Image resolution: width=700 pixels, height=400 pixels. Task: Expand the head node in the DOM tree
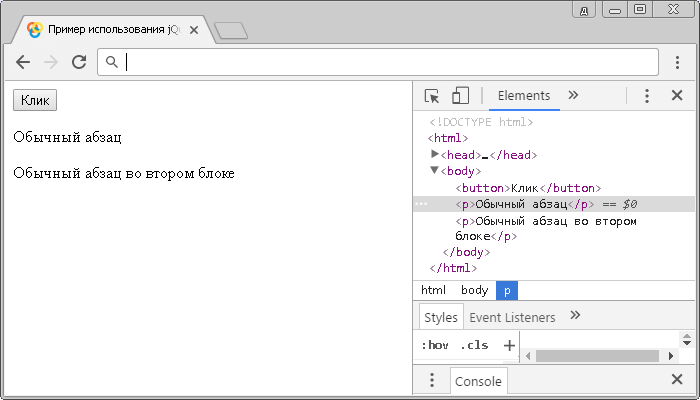tap(434, 154)
